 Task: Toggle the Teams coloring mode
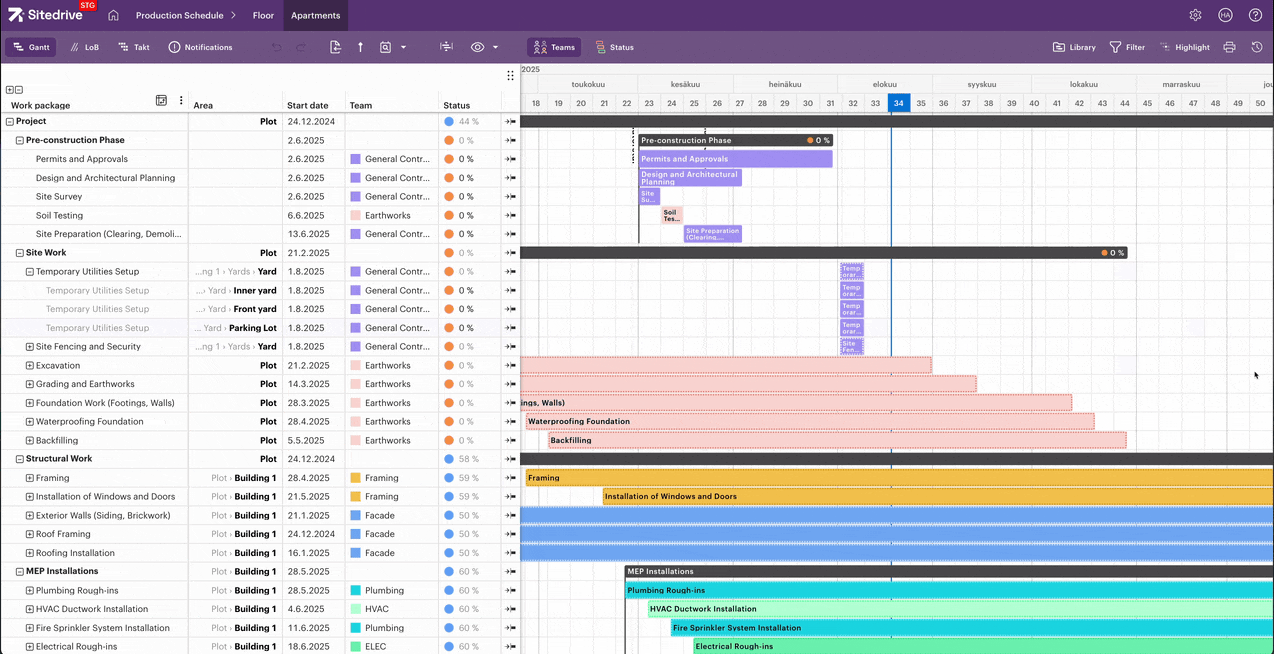[554, 47]
